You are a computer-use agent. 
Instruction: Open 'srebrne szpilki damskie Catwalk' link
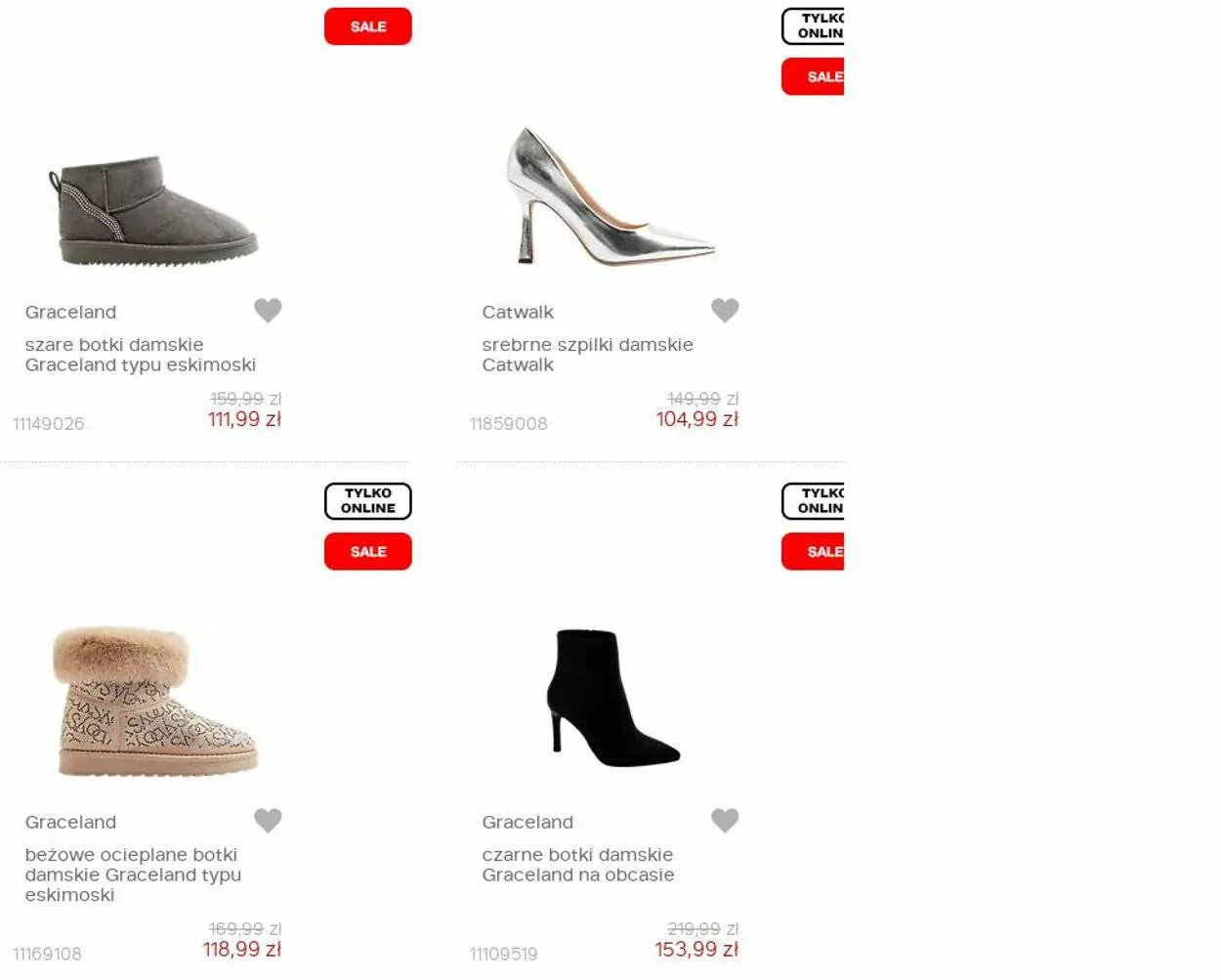coord(587,355)
